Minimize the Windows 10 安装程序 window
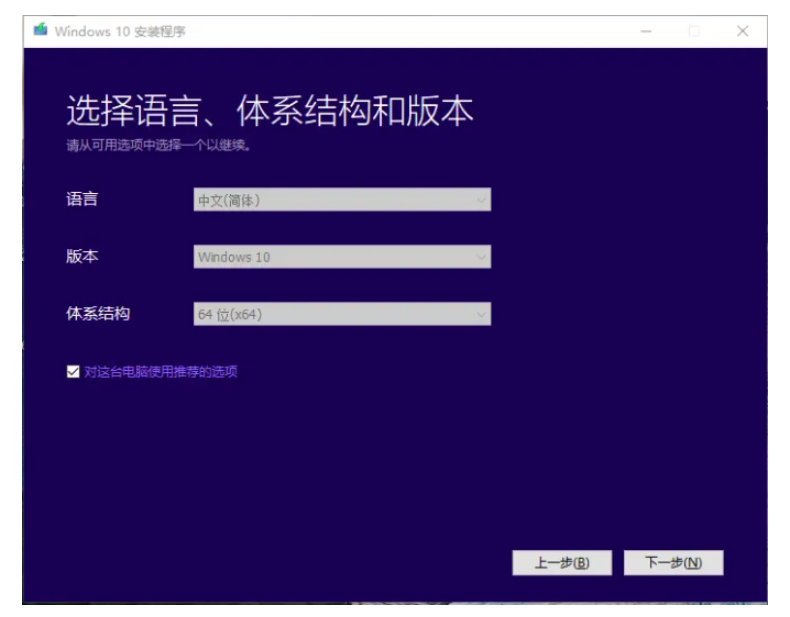 [646, 32]
